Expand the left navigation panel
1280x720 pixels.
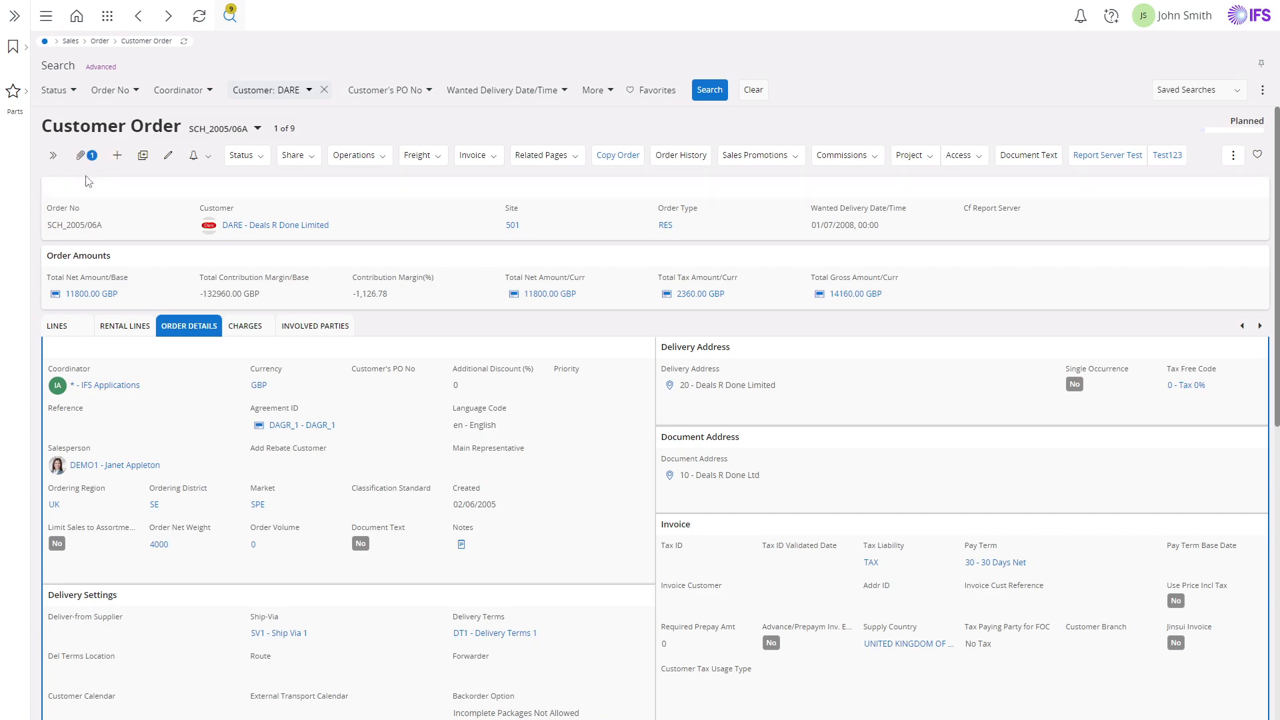pyautogui.click(x=14, y=16)
